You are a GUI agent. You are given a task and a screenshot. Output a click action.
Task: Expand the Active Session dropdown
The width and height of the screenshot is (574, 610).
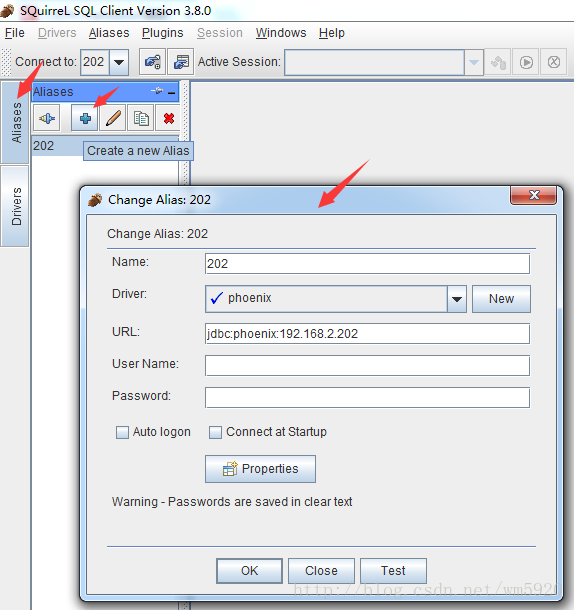(x=474, y=62)
